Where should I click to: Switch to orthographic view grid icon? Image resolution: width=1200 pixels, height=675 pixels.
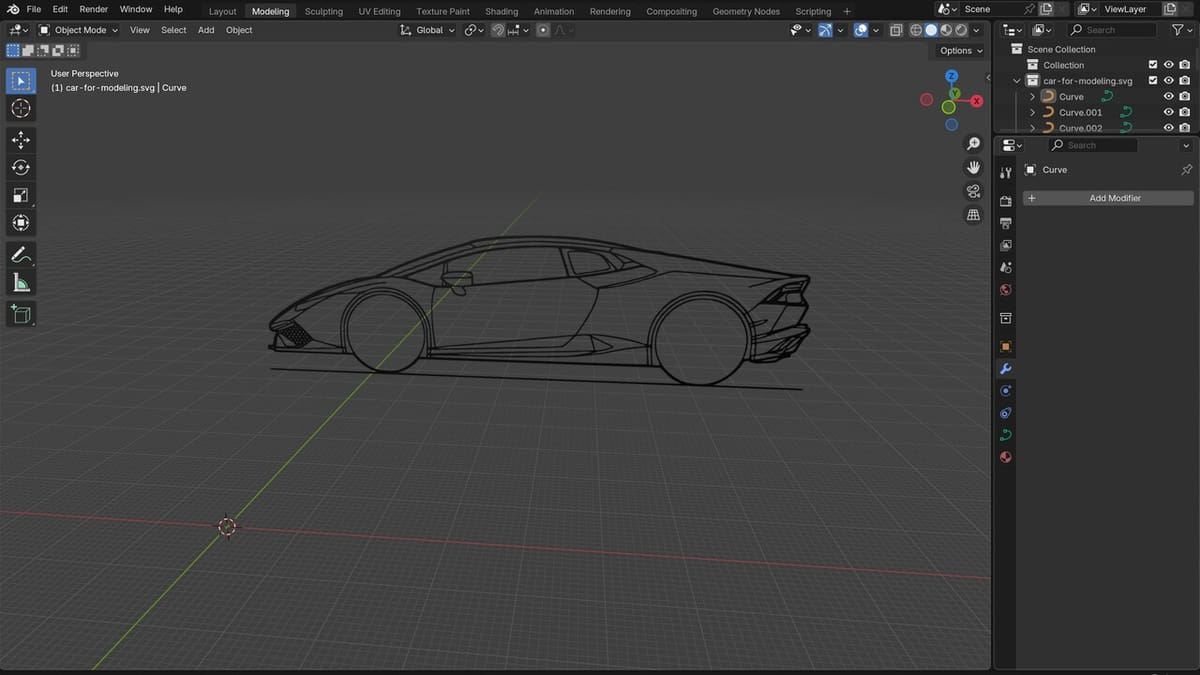pos(973,215)
